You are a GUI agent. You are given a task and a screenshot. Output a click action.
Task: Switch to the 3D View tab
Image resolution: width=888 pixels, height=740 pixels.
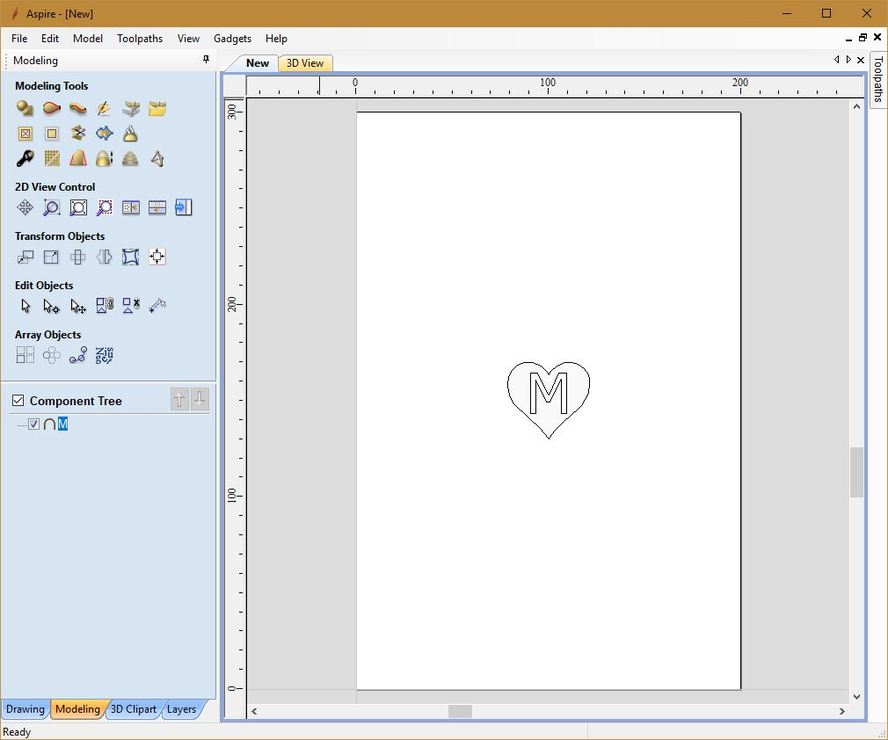tap(305, 63)
